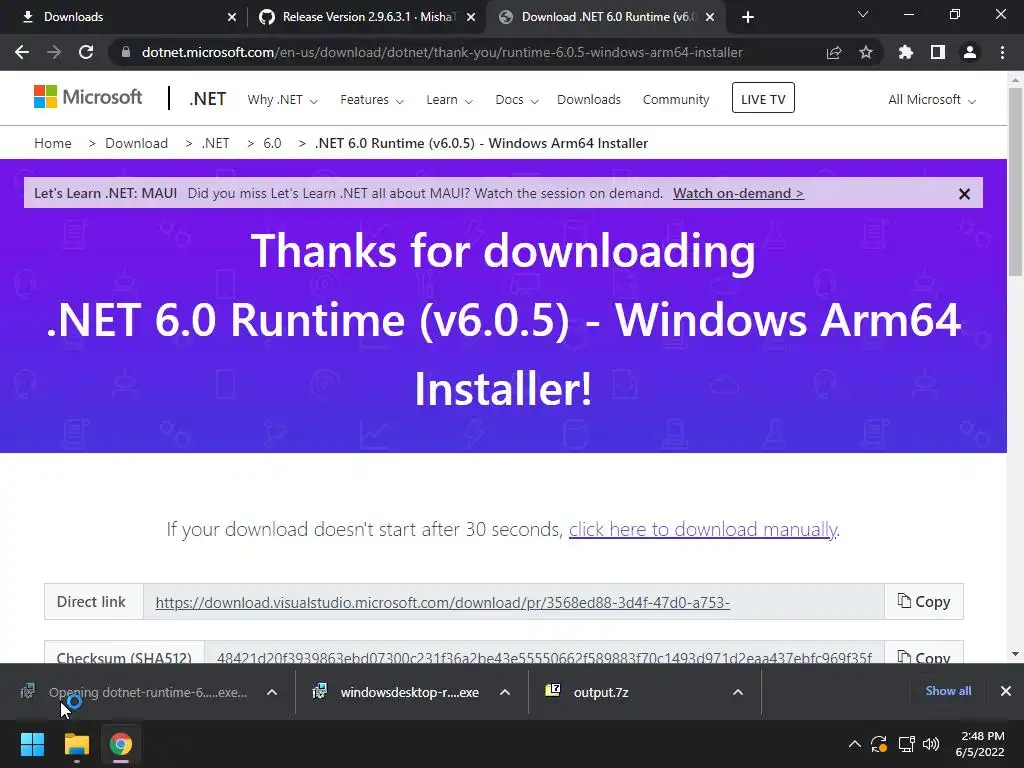Click Show all downloads
The image size is (1024, 768).
(x=948, y=691)
